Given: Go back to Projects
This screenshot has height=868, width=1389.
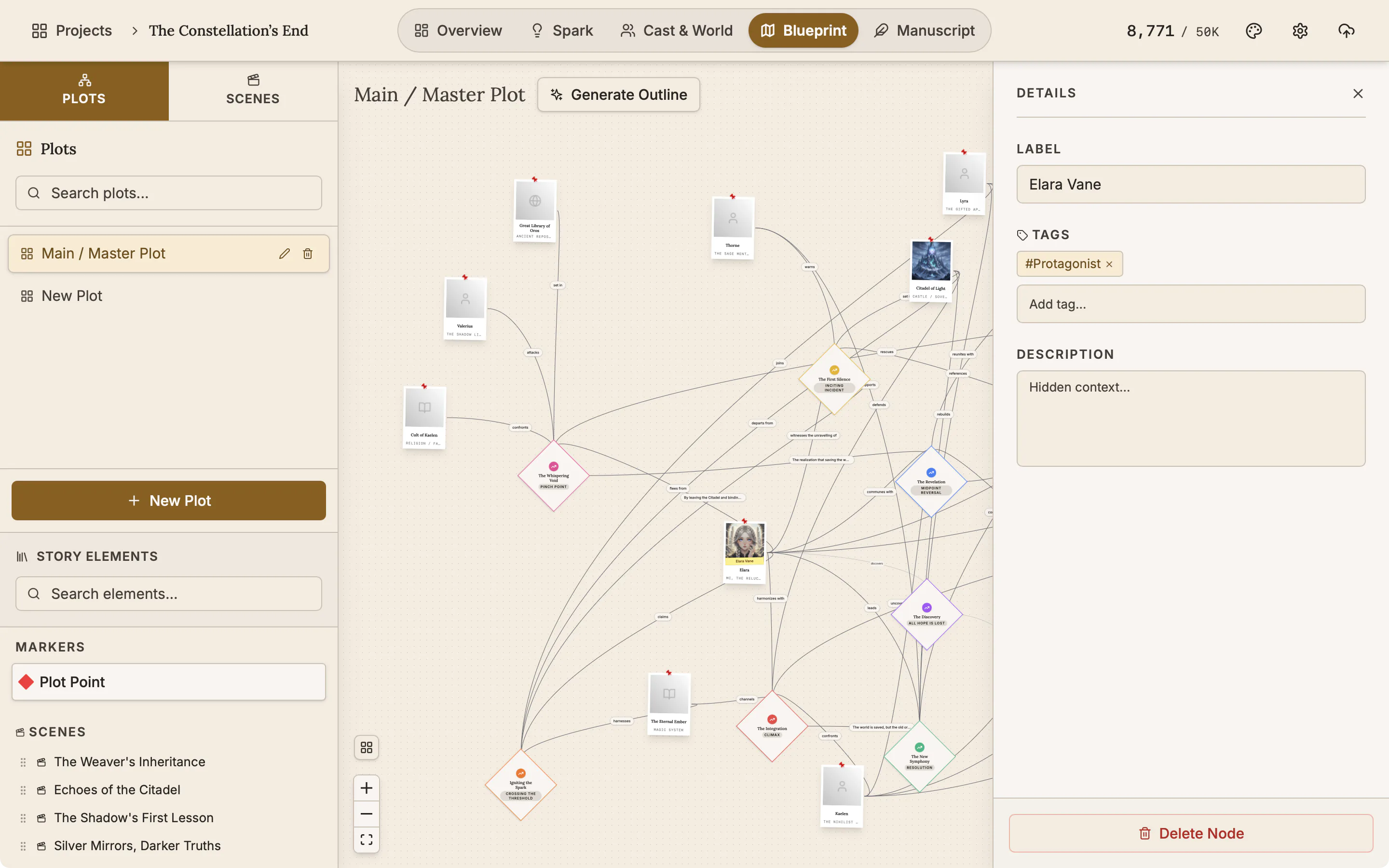Looking at the screenshot, I should [x=72, y=30].
